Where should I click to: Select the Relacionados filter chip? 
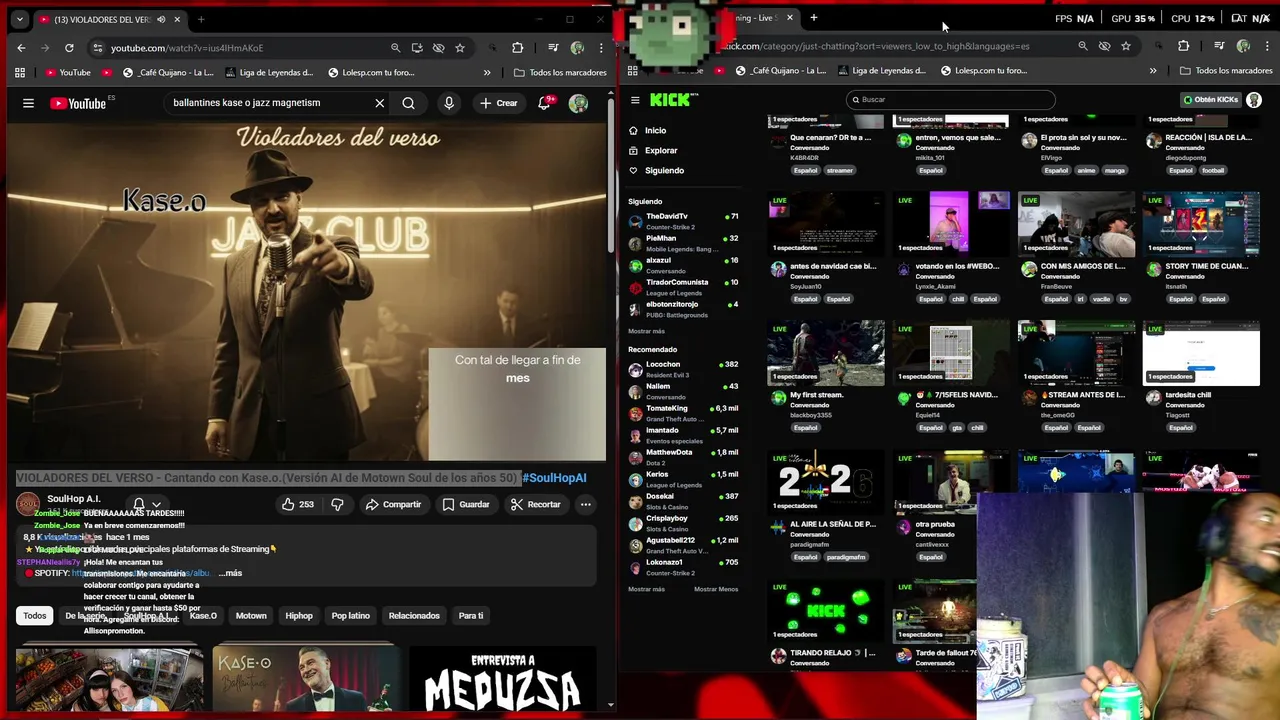pyautogui.click(x=414, y=616)
